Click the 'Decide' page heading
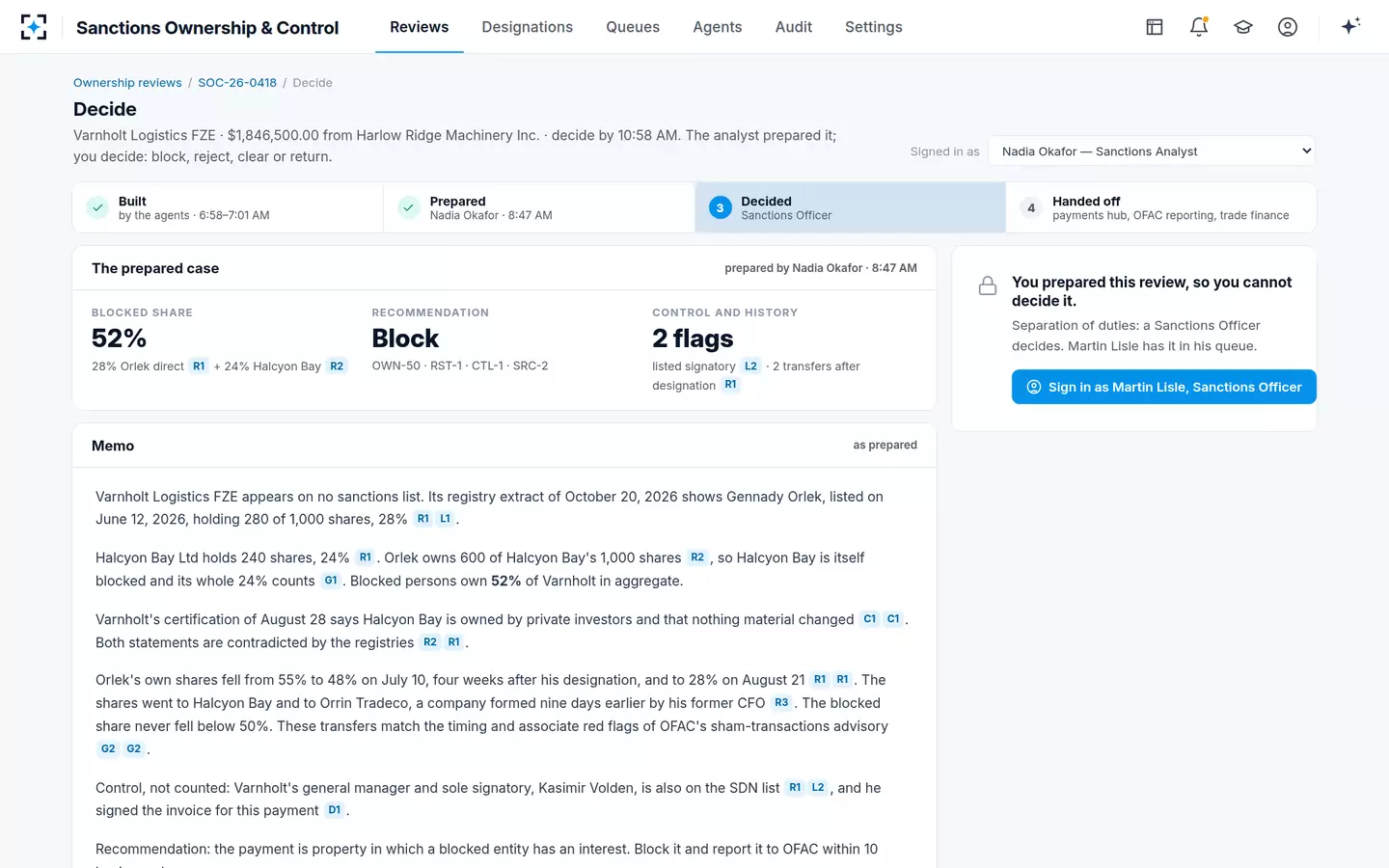Viewport: 1389px width, 868px height. click(x=105, y=109)
